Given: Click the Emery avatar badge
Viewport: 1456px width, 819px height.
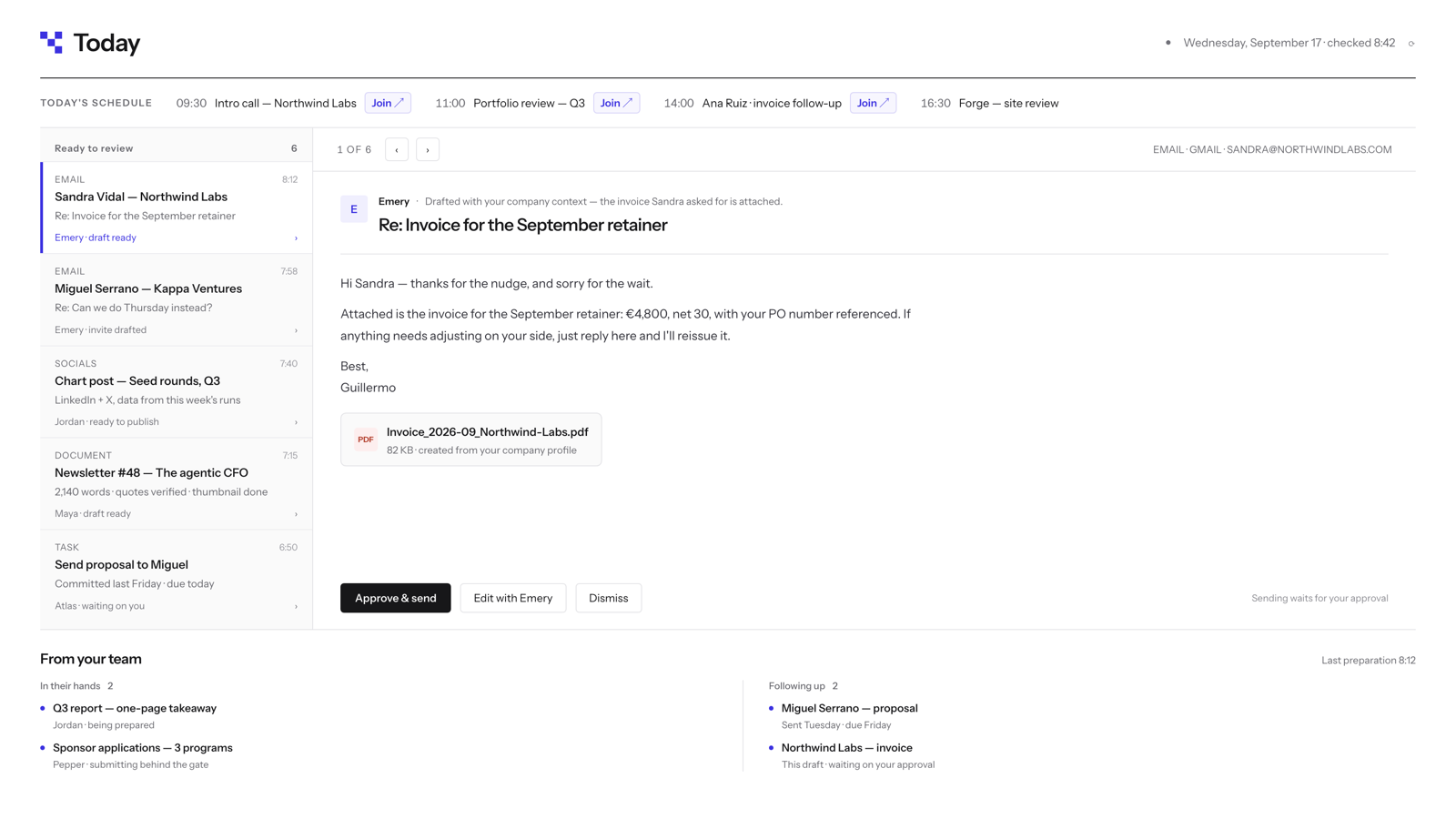Looking at the screenshot, I should click(354, 209).
